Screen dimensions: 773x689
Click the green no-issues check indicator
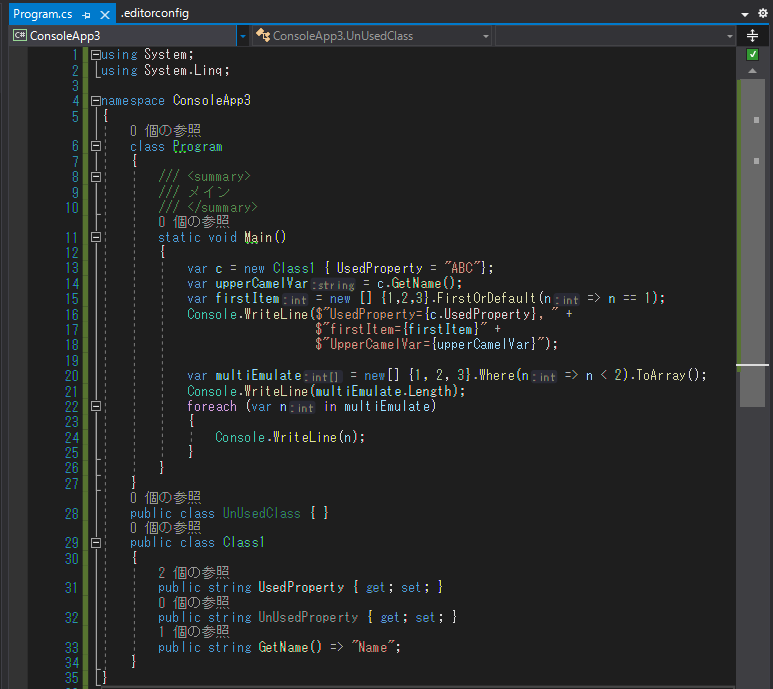(752, 54)
